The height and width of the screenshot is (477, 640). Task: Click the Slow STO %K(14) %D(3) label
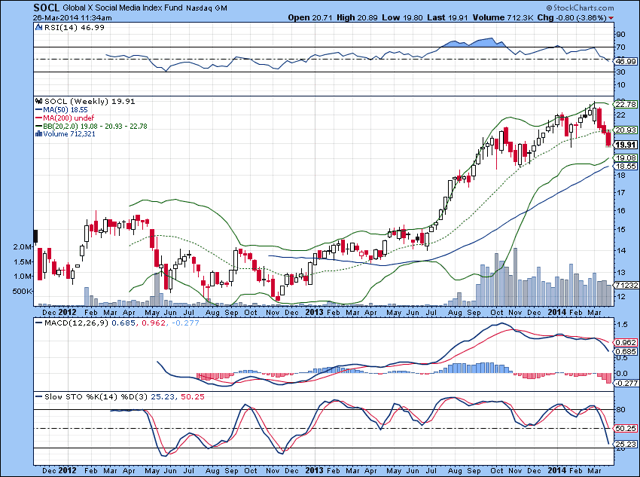(96, 397)
